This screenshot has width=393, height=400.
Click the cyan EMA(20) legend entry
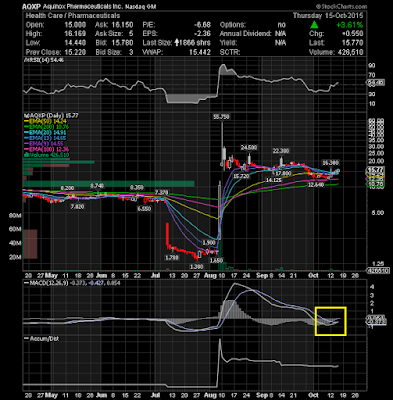(45, 133)
